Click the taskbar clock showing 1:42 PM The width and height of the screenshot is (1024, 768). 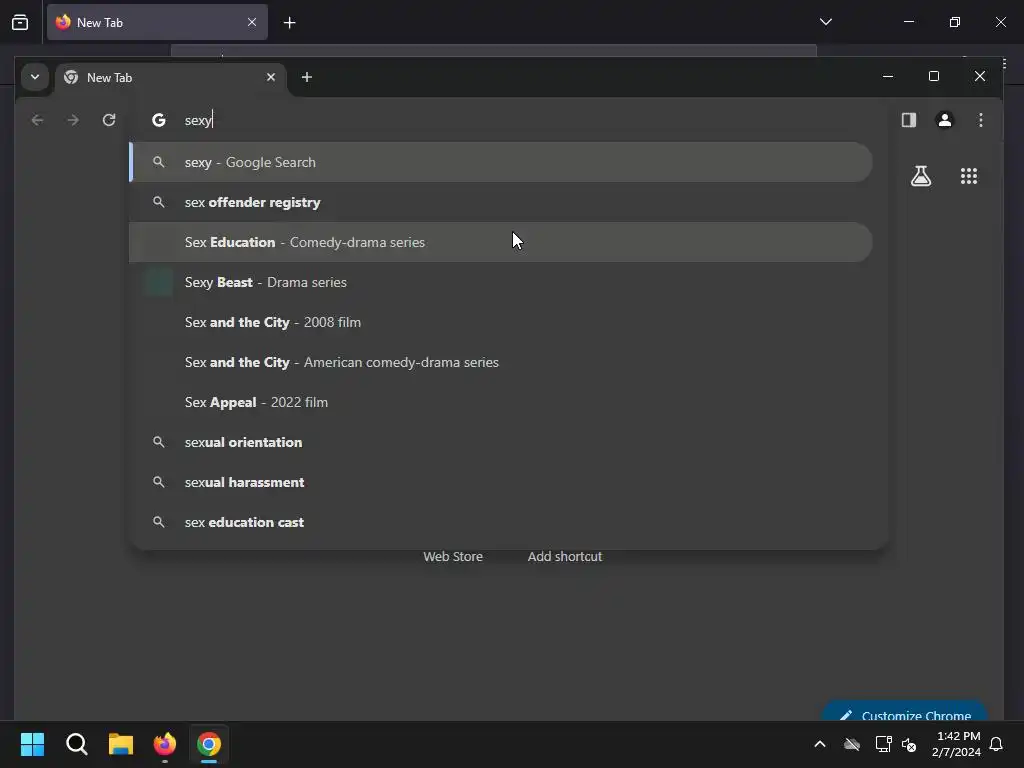[956, 744]
